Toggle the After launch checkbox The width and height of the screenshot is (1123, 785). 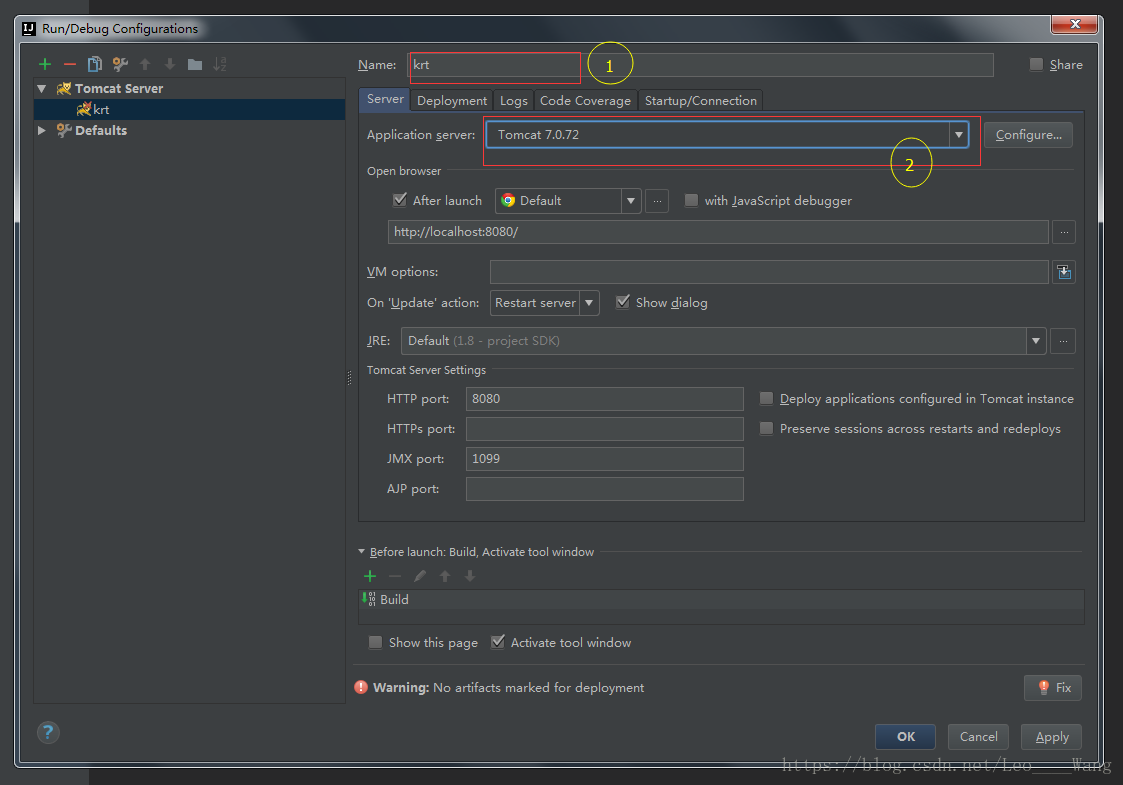(400, 201)
